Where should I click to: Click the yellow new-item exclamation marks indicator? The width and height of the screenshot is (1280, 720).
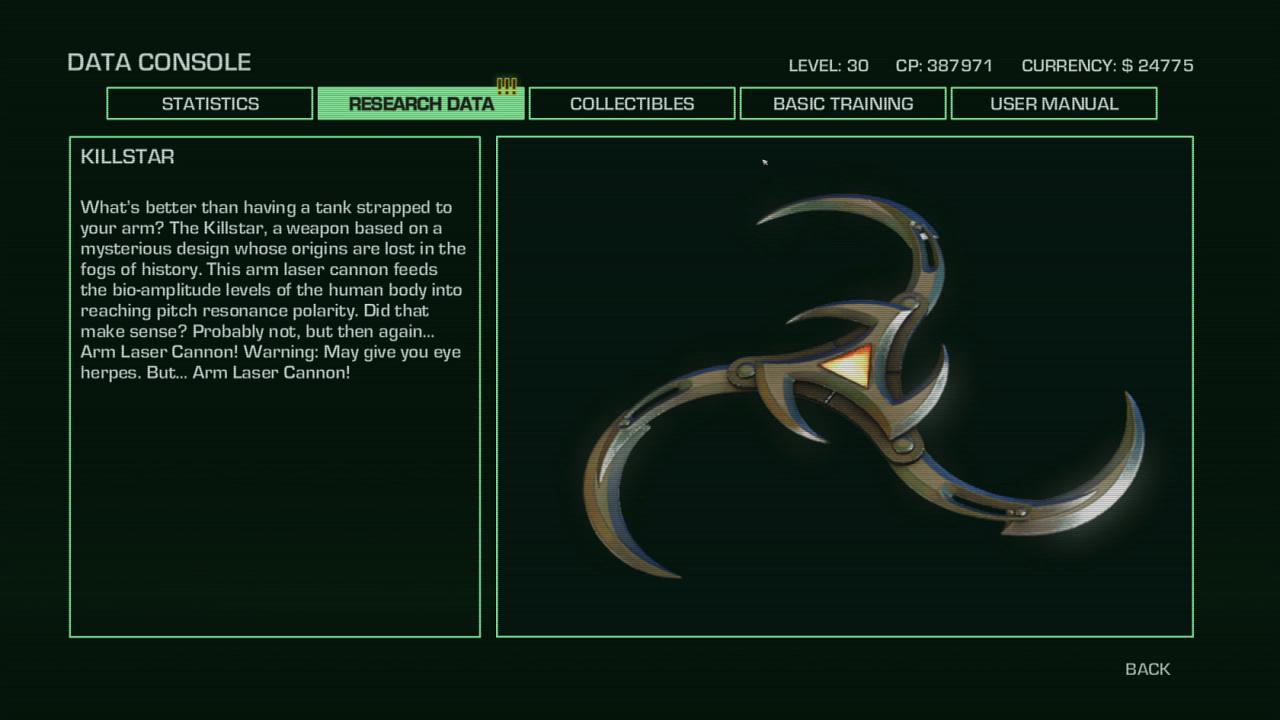[507, 87]
